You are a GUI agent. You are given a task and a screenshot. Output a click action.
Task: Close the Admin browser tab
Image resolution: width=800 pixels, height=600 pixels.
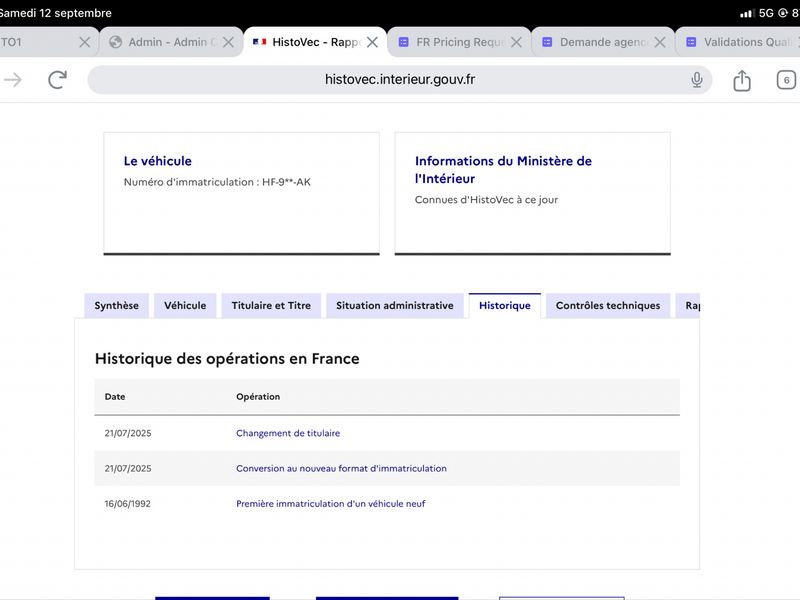[x=229, y=42]
